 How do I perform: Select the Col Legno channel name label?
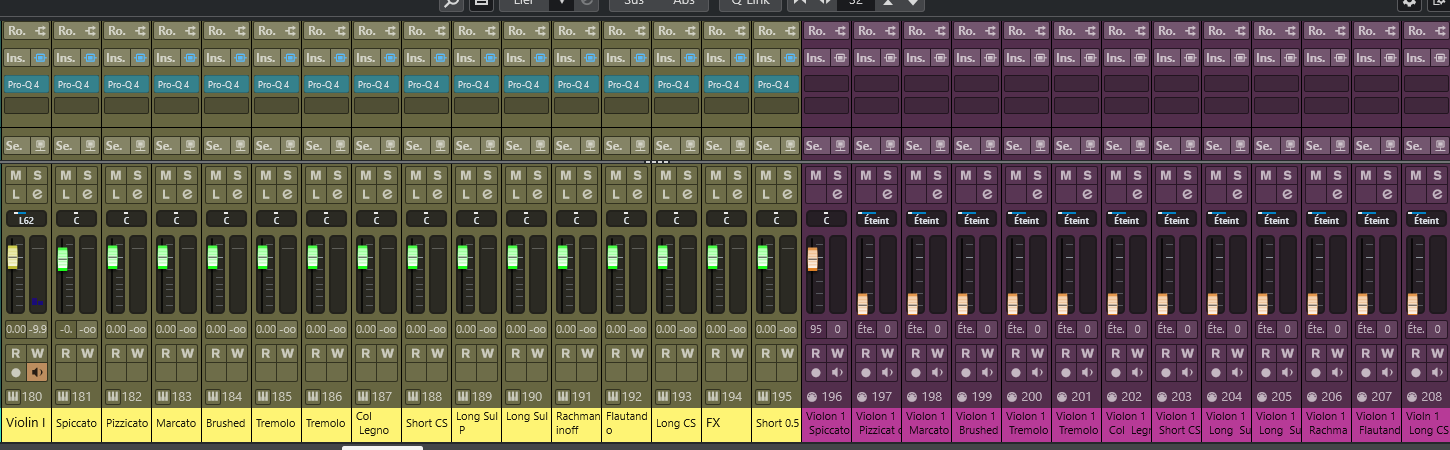tap(377, 424)
